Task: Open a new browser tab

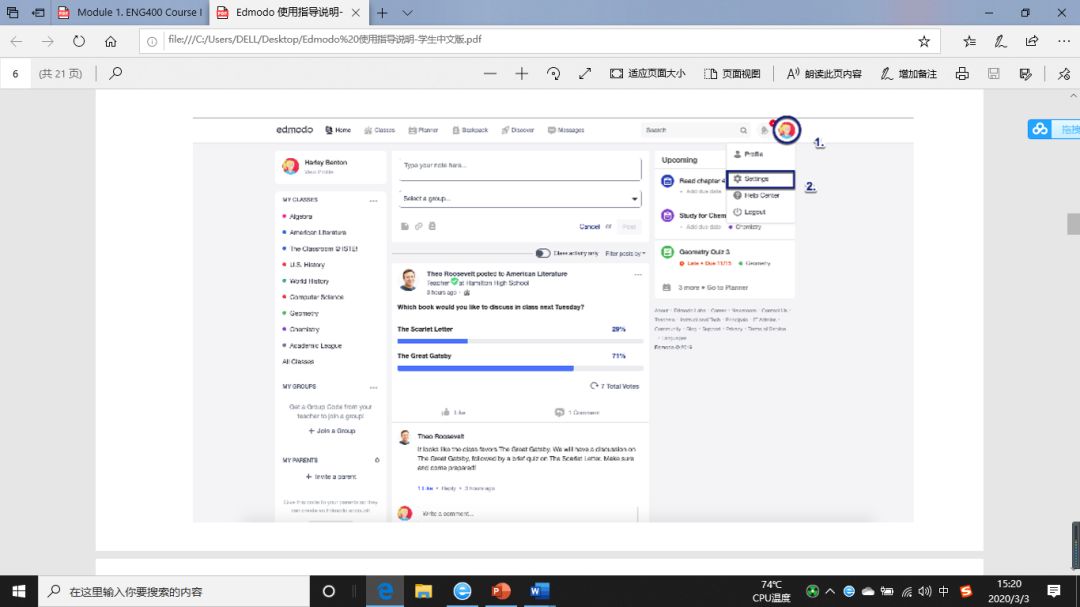Action: [382, 12]
